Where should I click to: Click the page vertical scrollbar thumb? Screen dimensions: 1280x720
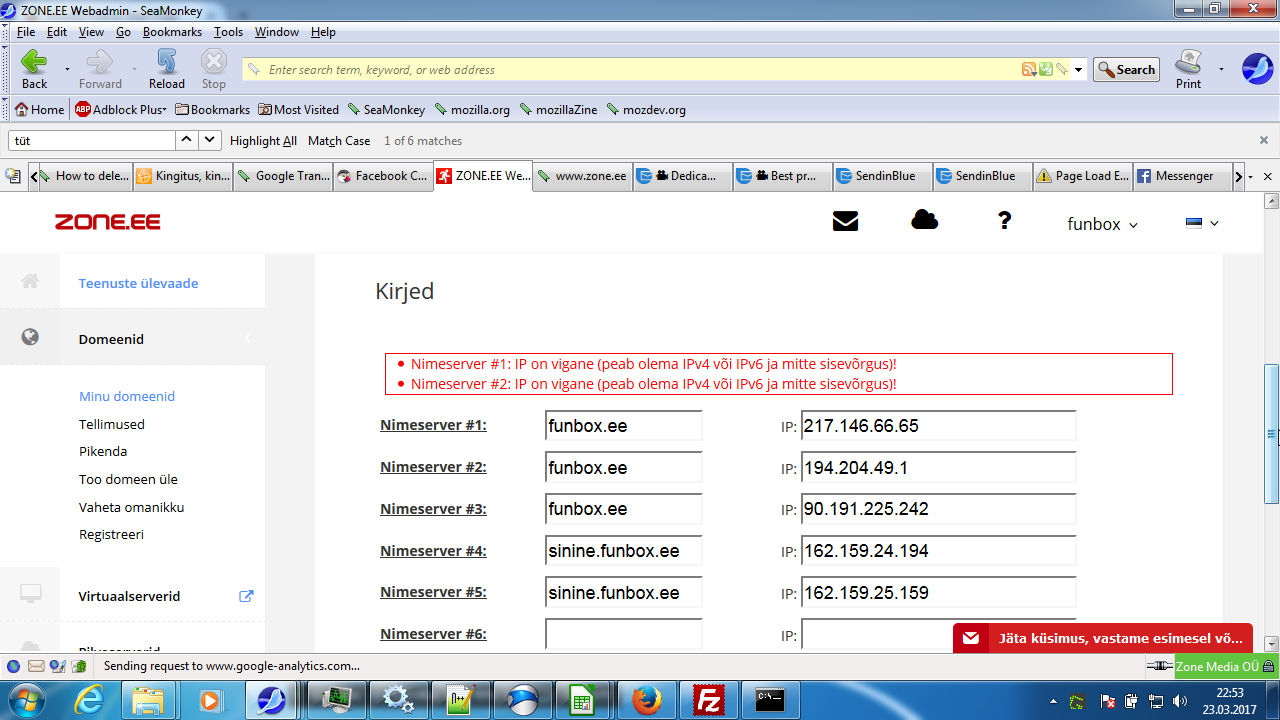[x=1272, y=434]
